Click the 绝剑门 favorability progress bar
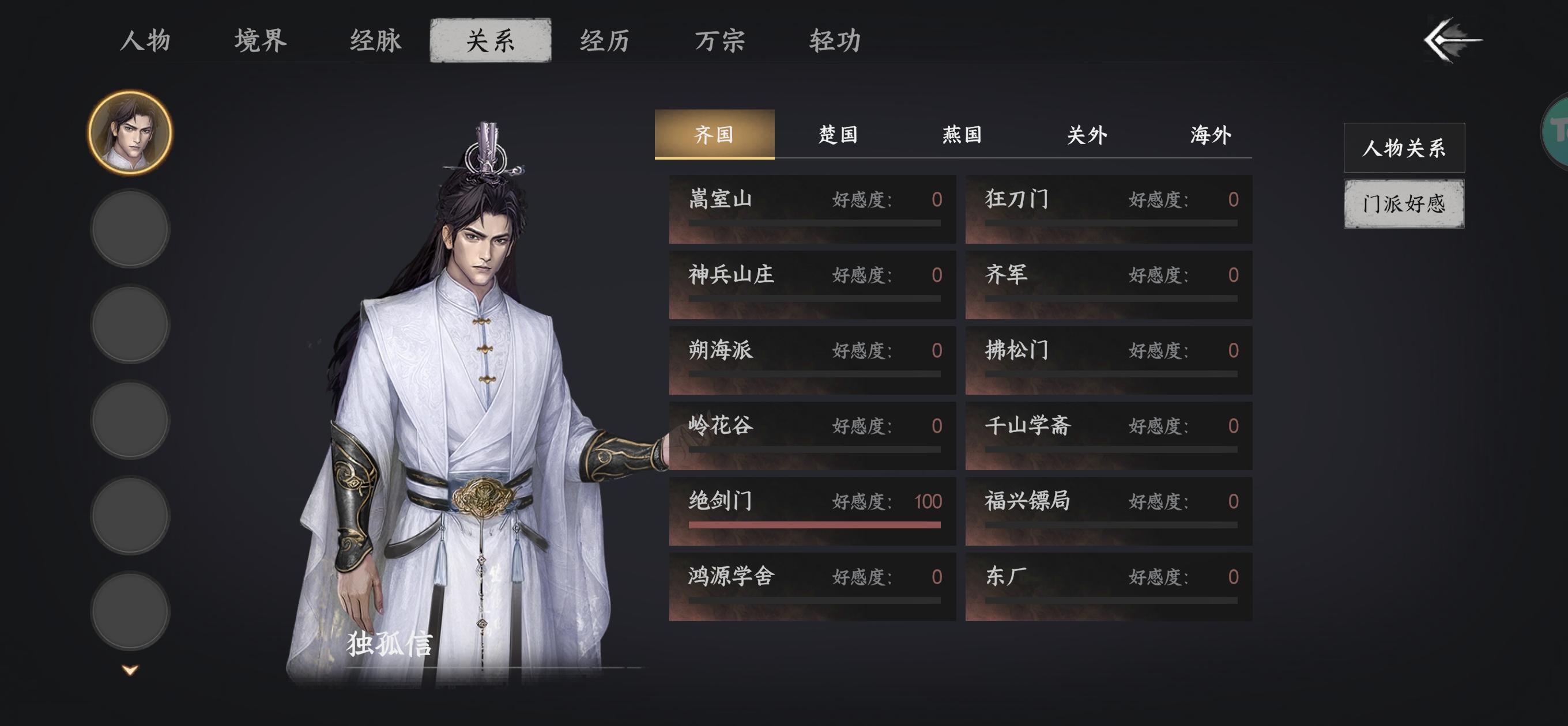This screenshot has height=726, width=1568. click(x=815, y=524)
